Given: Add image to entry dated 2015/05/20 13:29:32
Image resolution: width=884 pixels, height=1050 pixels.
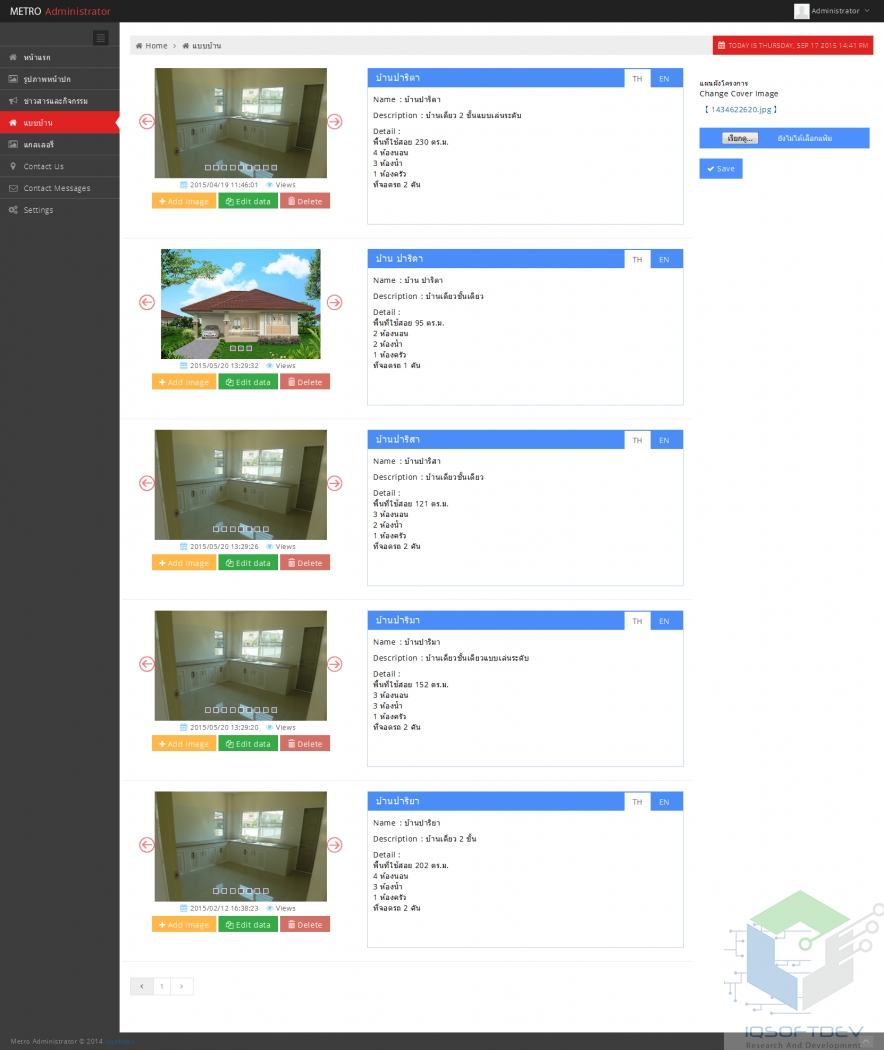Looking at the screenshot, I should pos(184,382).
